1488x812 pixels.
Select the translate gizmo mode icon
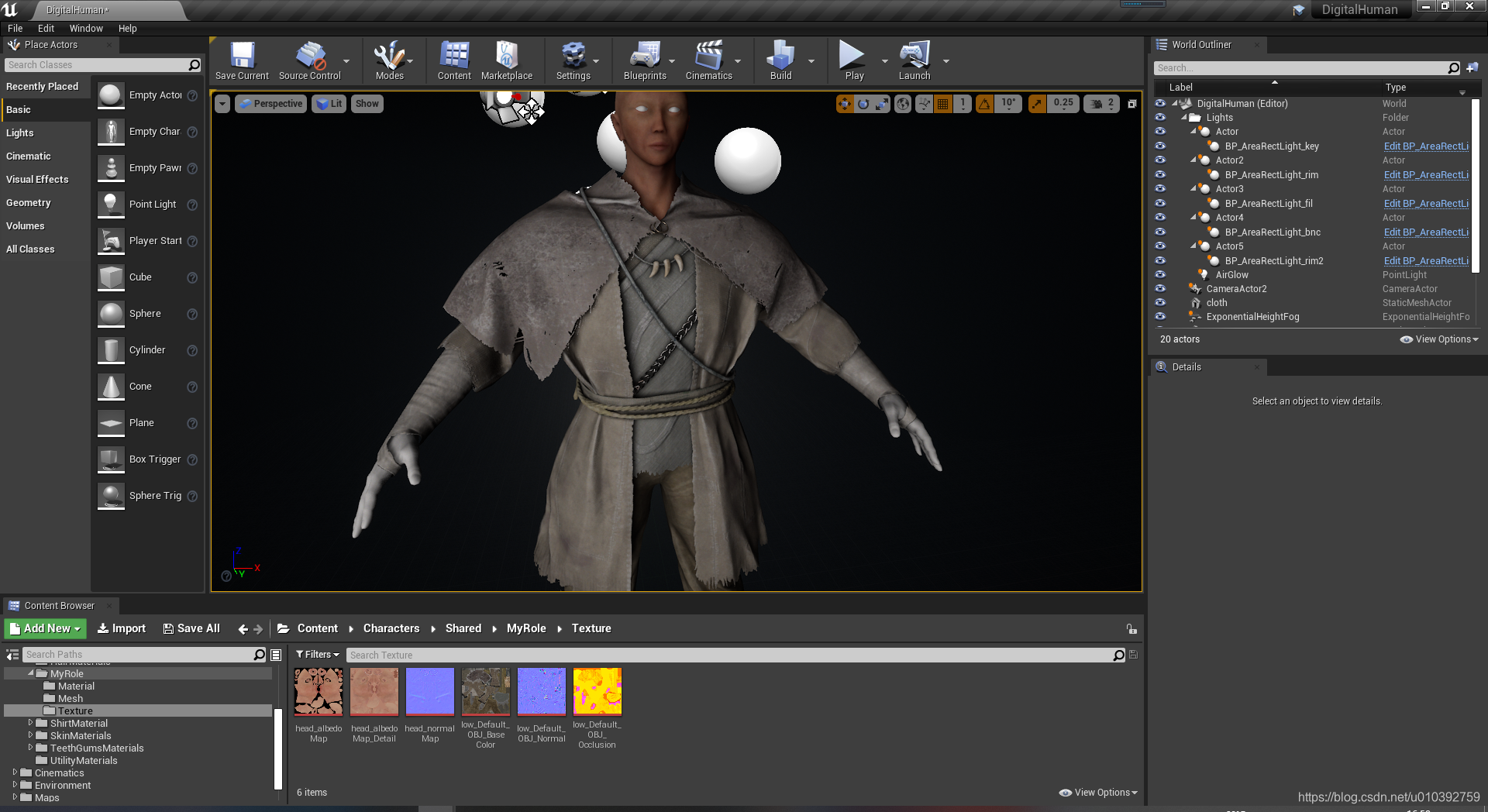point(845,104)
